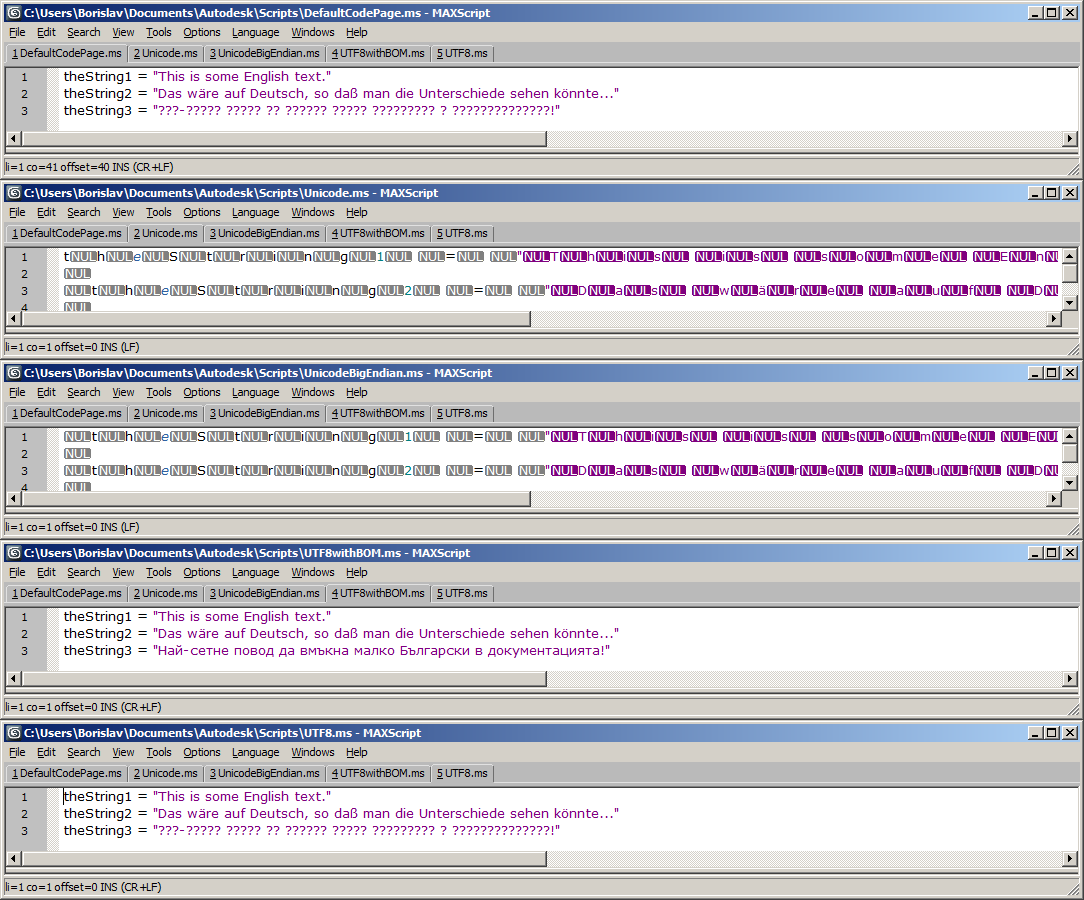Click theString2 on line 2 in UTF8.ms editor

[97, 814]
